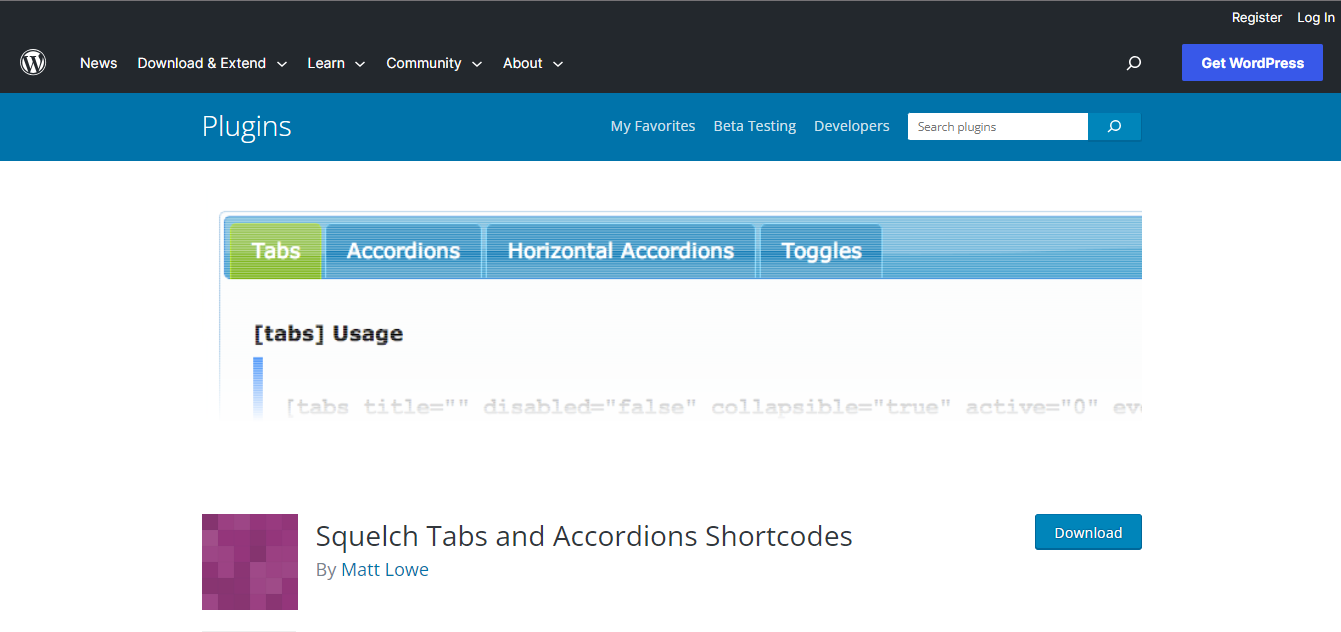Click the Plugins heading link

(246, 126)
